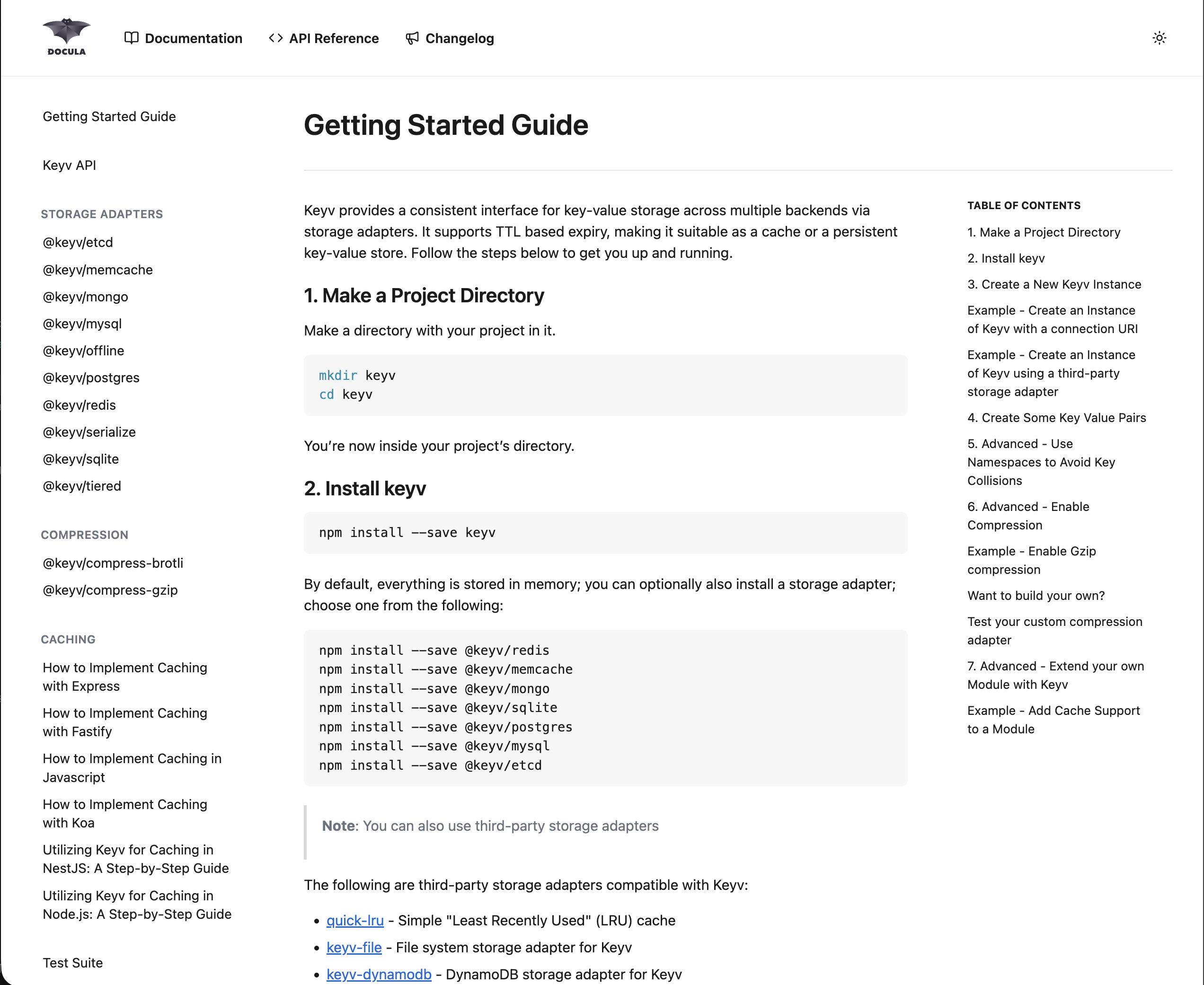Open the Keyv API sidebar entry

coord(69,165)
